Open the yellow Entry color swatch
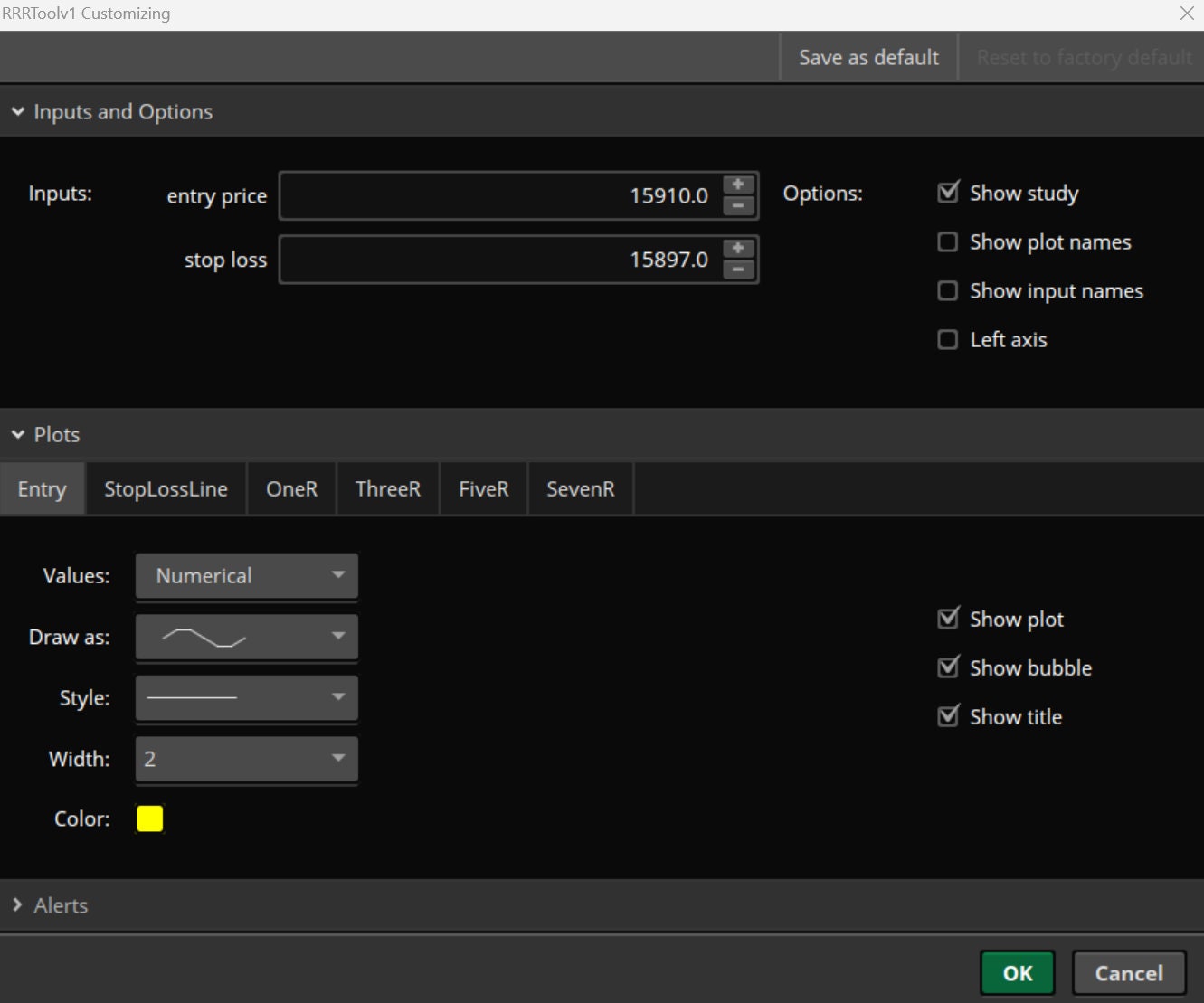This screenshot has width=1204, height=1003. tap(149, 818)
